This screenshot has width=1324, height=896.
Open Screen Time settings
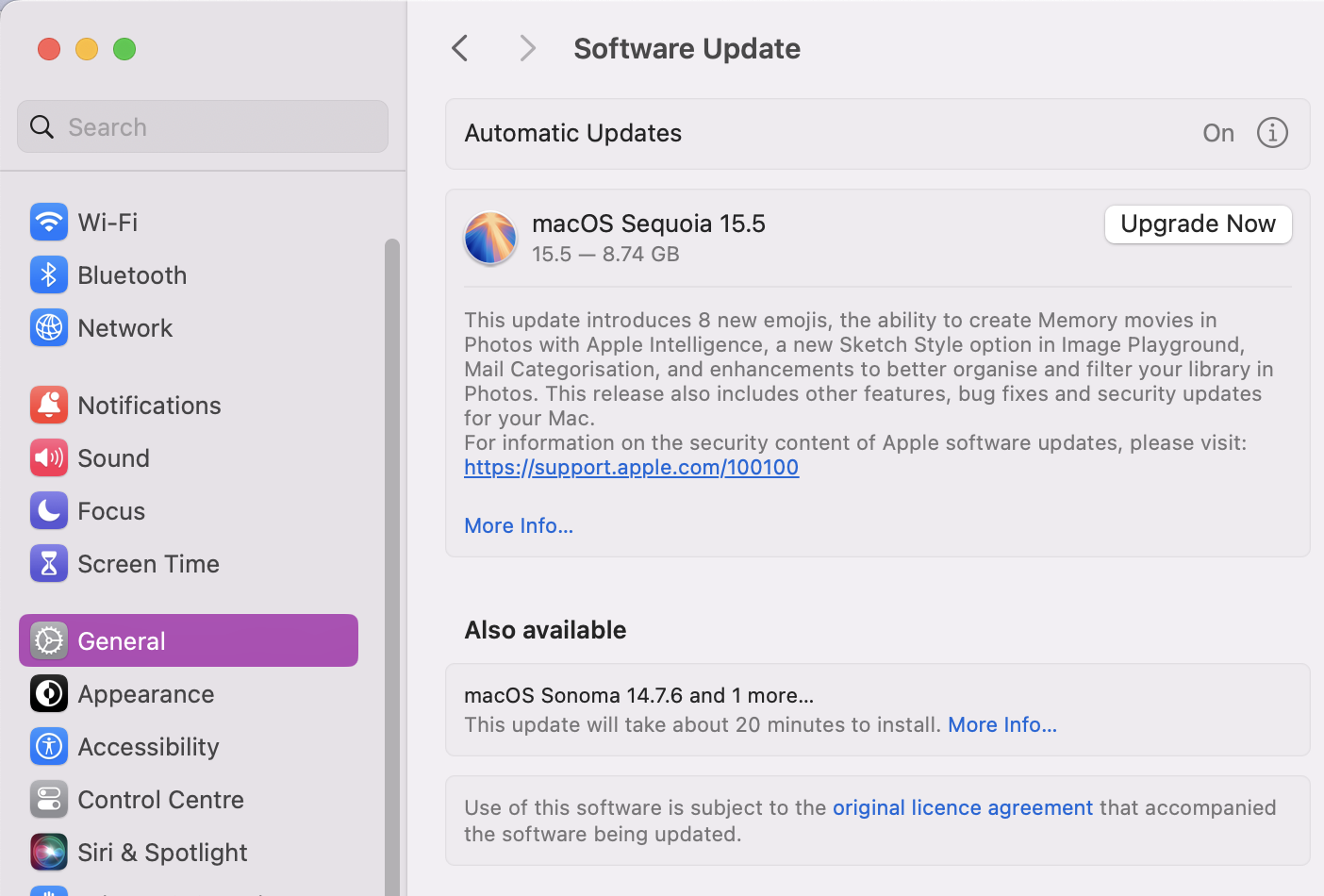147,563
